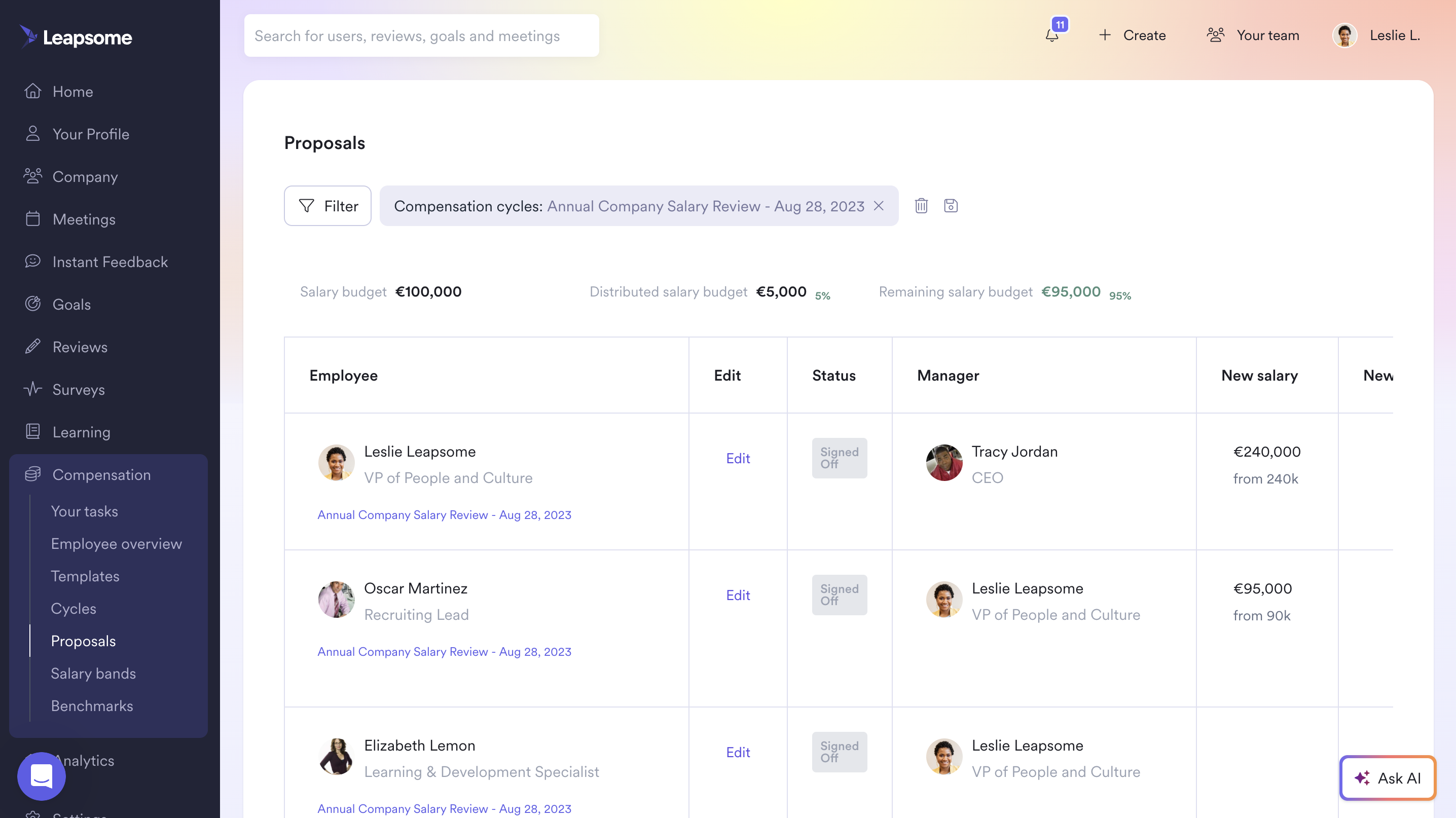Open Your tasks under Compensation

click(85, 511)
